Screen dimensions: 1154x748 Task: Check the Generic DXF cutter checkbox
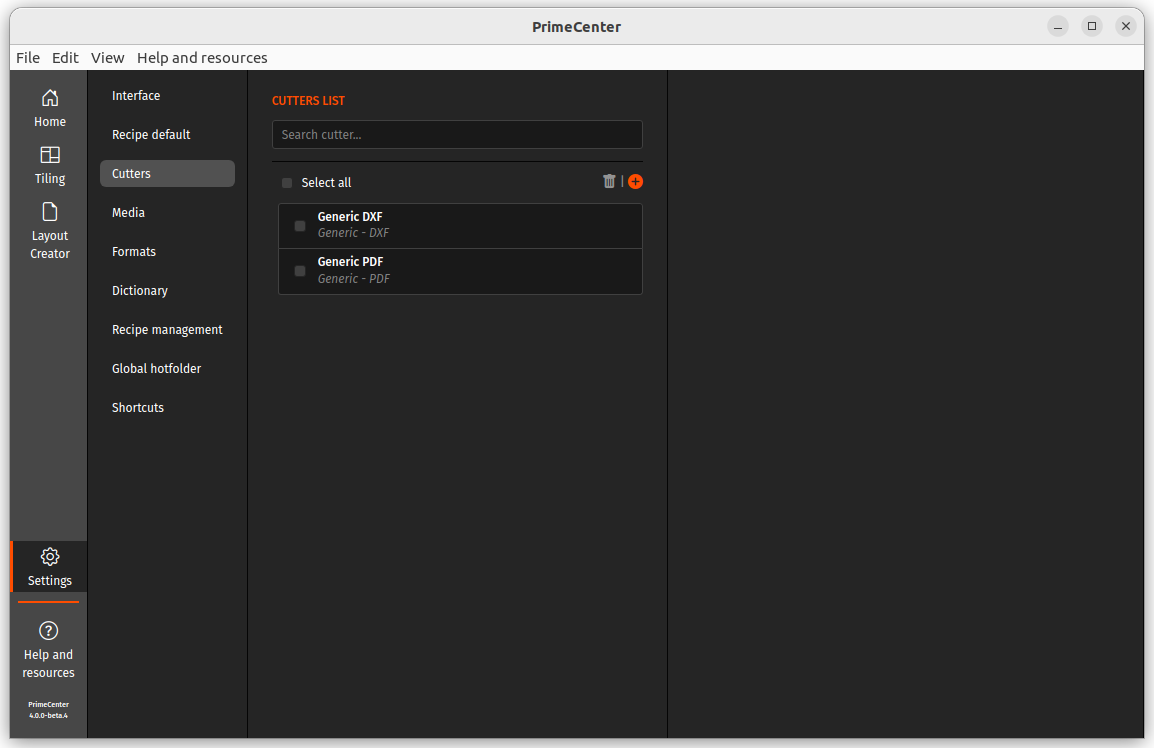tap(300, 226)
